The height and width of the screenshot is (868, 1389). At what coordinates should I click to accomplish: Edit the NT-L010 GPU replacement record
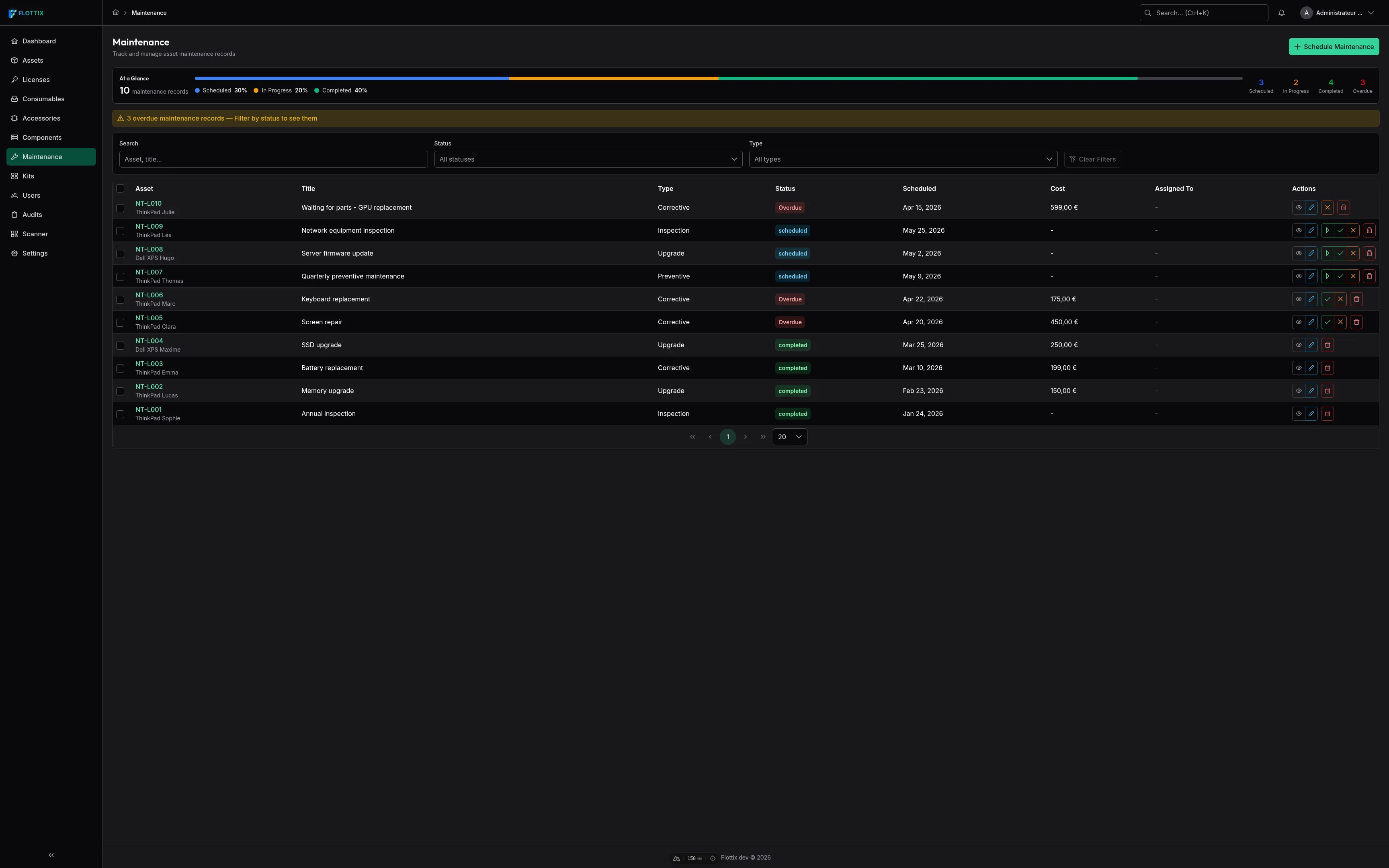[1311, 207]
